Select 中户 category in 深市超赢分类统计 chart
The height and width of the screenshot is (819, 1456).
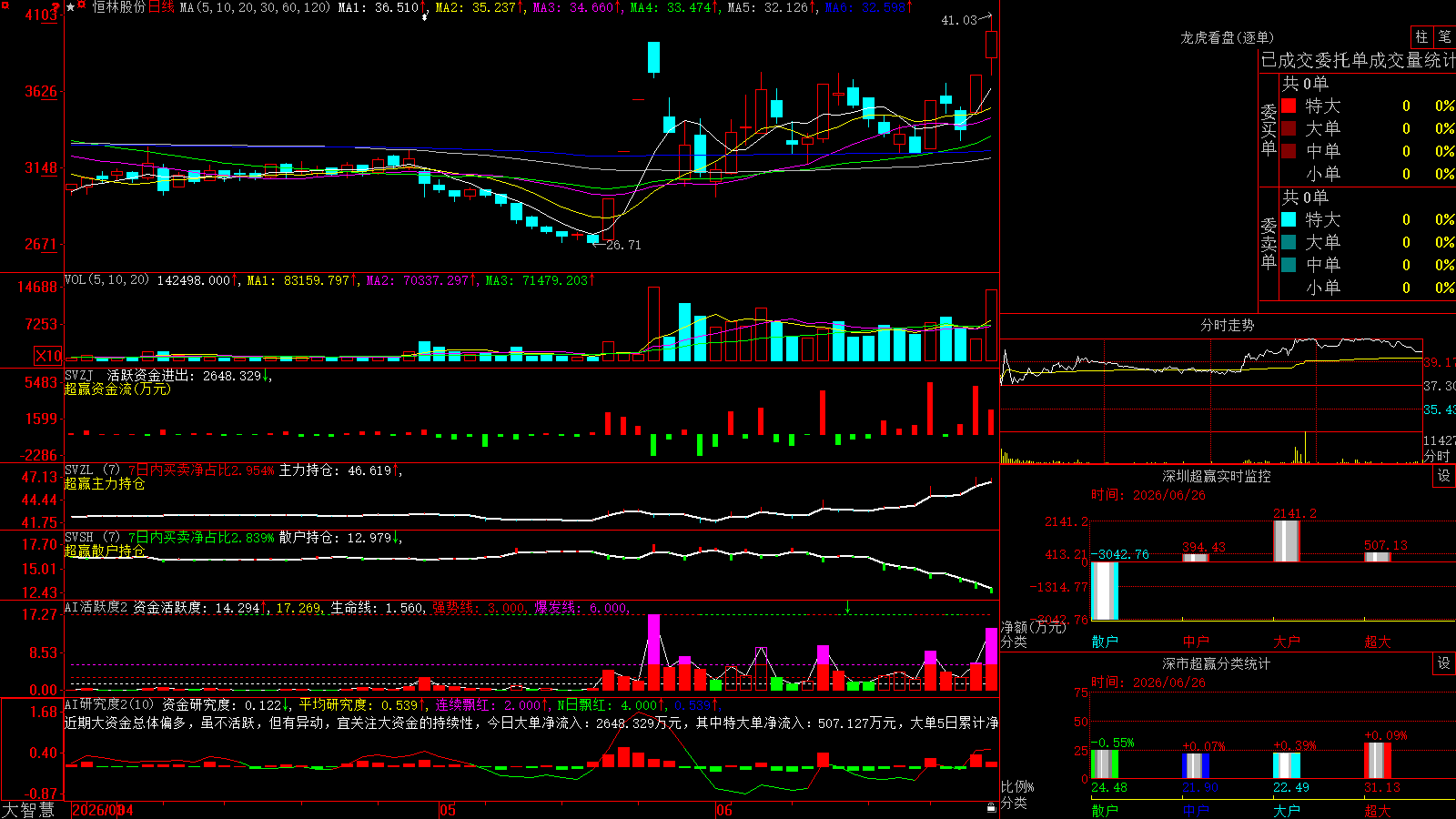pyautogui.click(x=1196, y=810)
